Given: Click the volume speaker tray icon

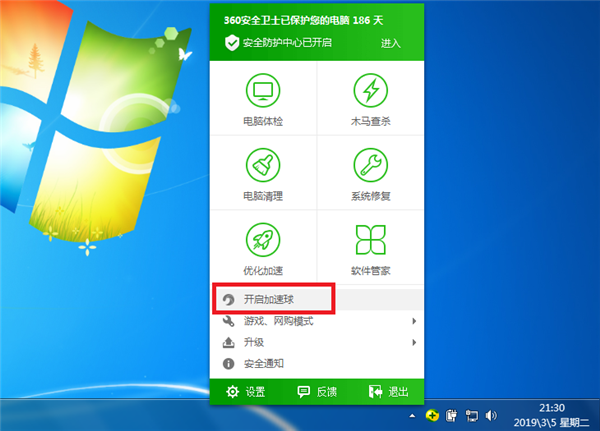Looking at the screenshot, I should (491, 415).
